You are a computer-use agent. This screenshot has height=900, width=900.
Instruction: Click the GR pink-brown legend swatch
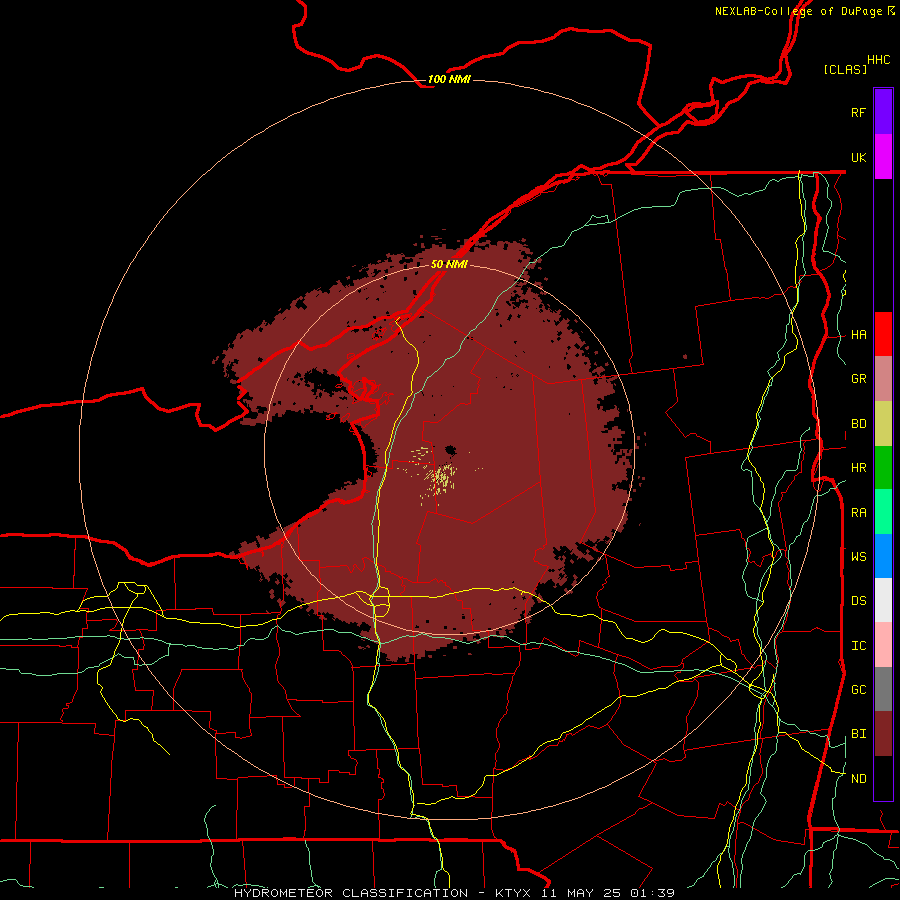[x=883, y=379]
